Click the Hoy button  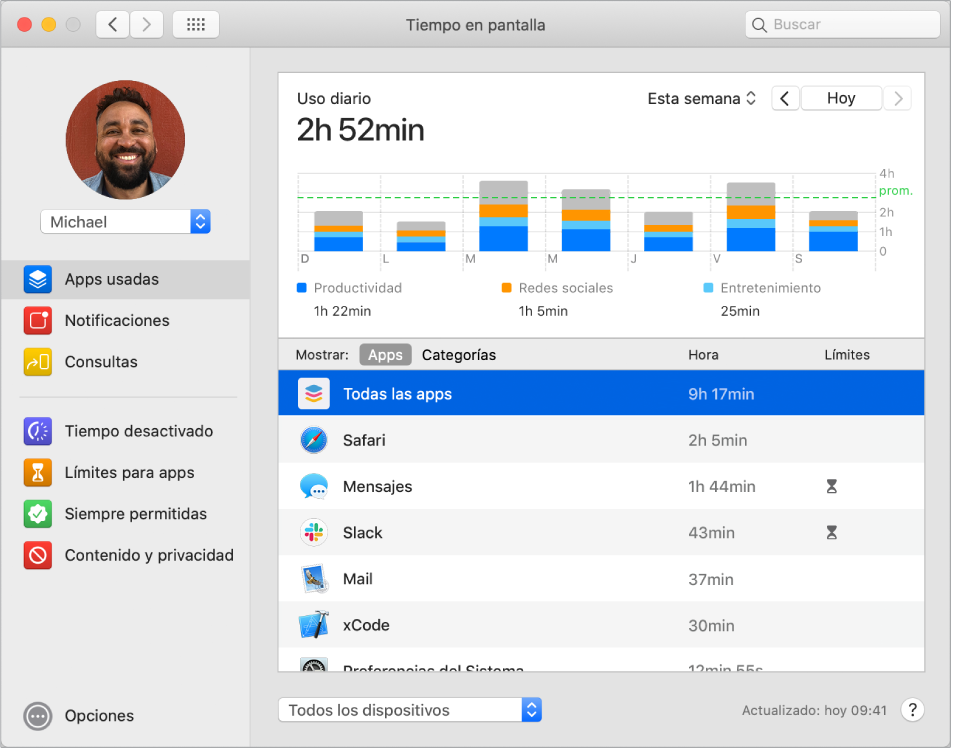pos(840,98)
